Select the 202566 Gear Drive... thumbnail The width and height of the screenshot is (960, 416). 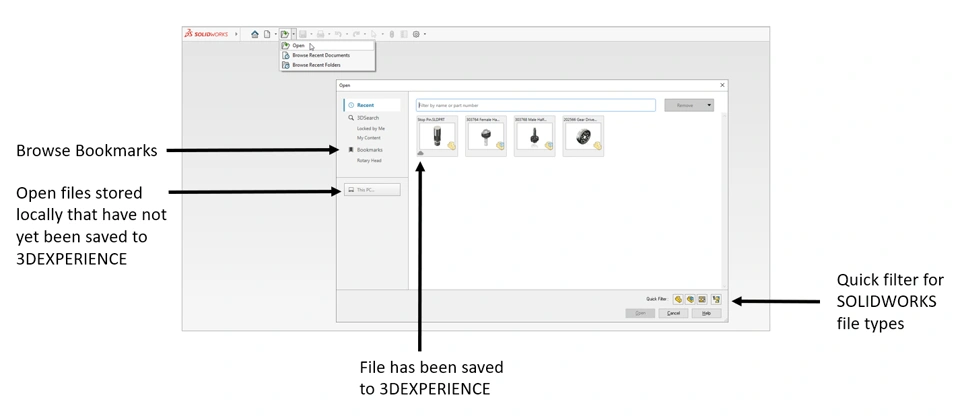[583, 136]
